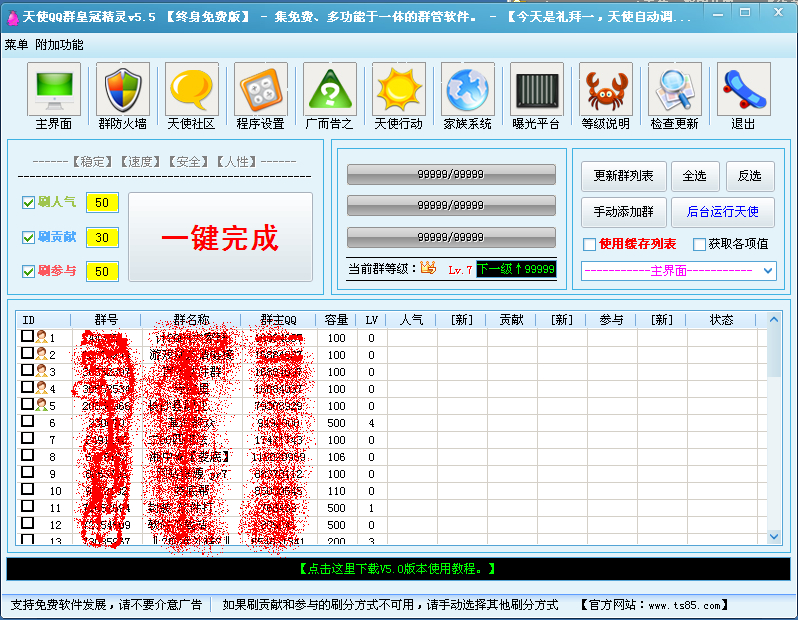Click the 刷人气 value field 50
798x620 pixels.
(x=102, y=203)
